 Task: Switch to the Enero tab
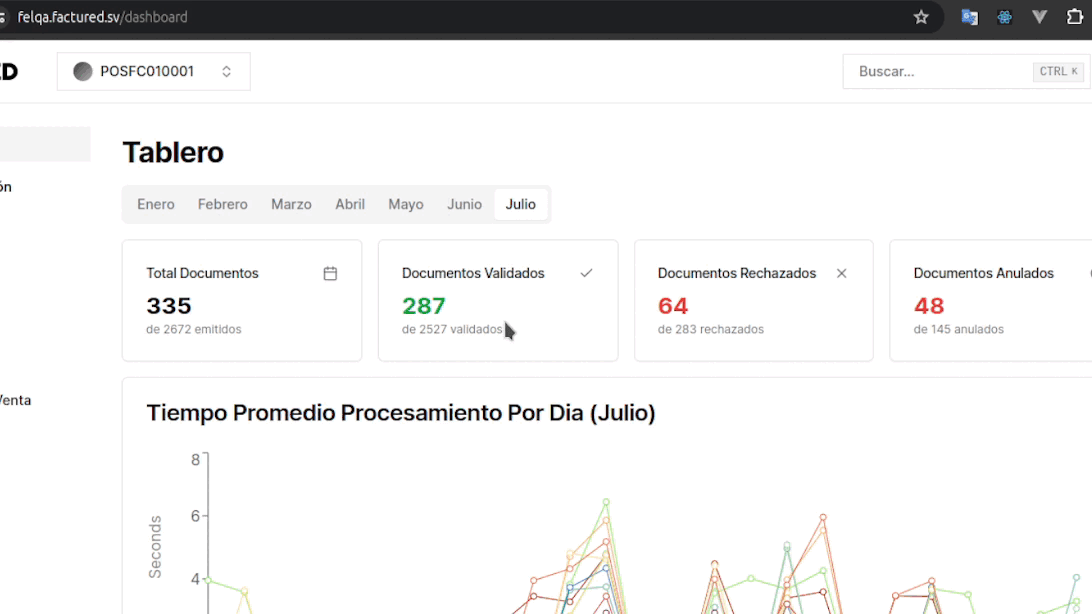(155, 204)
